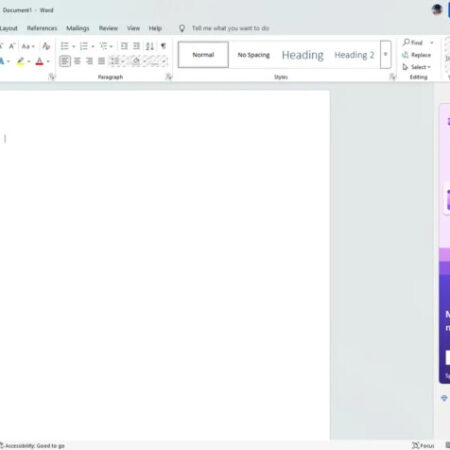
Task: Click the Clear All Formatting icon
Action: pyautogui.click(x=46, y=46)
